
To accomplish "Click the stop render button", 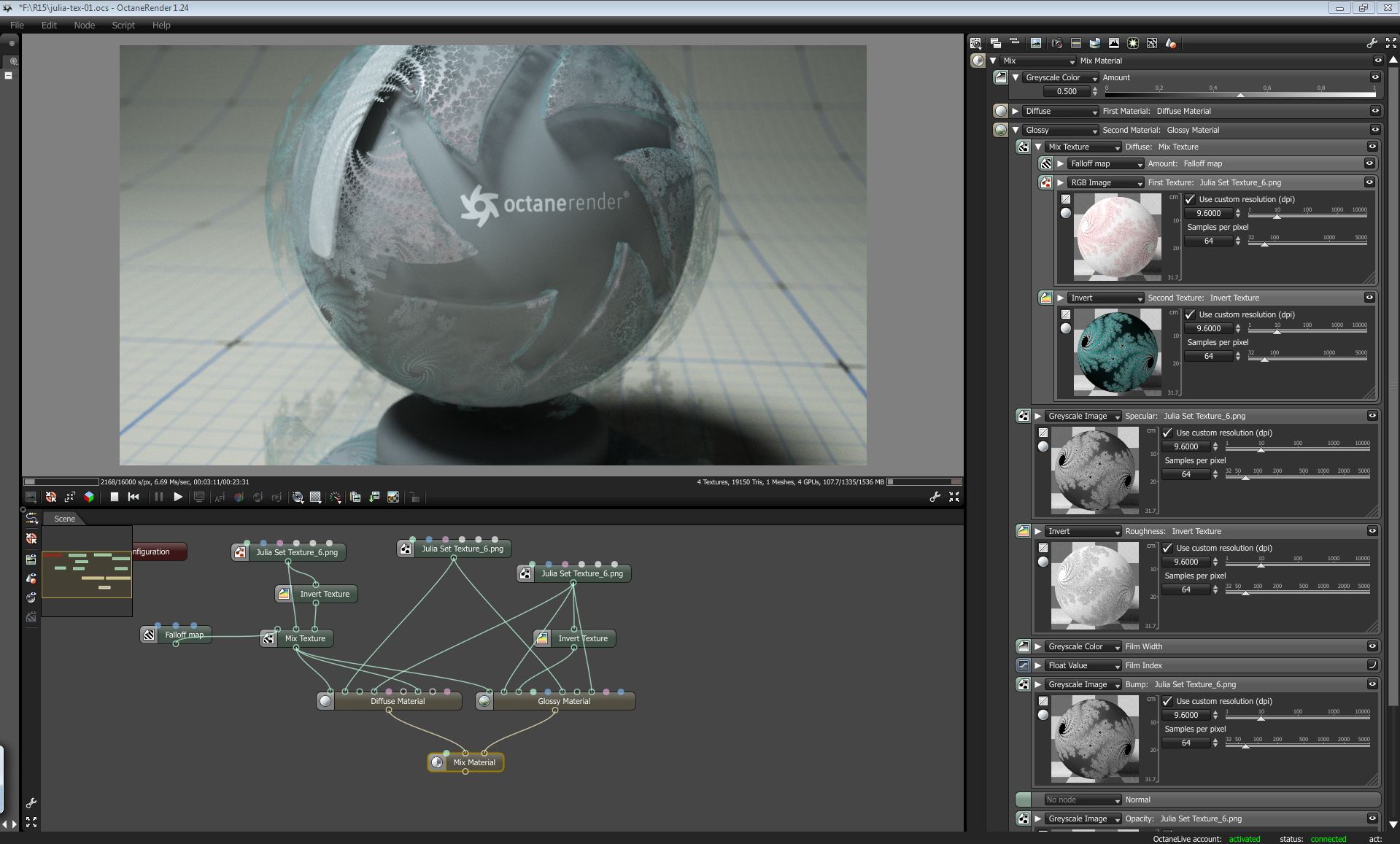I will pos(115,497).
